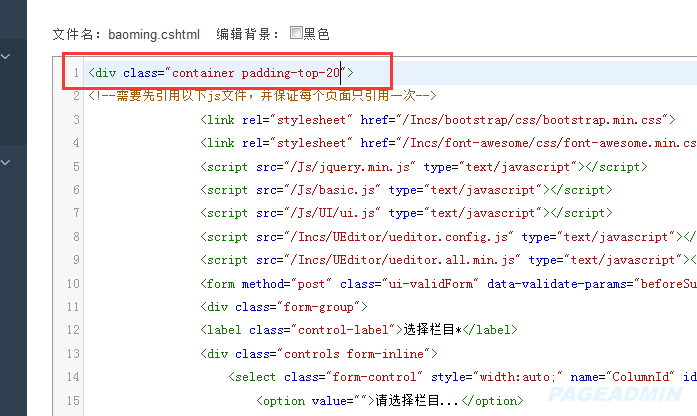Click the 请选择栏目 option line
Viewport: 697px width, 416px height.
click(x=390, y=401)
